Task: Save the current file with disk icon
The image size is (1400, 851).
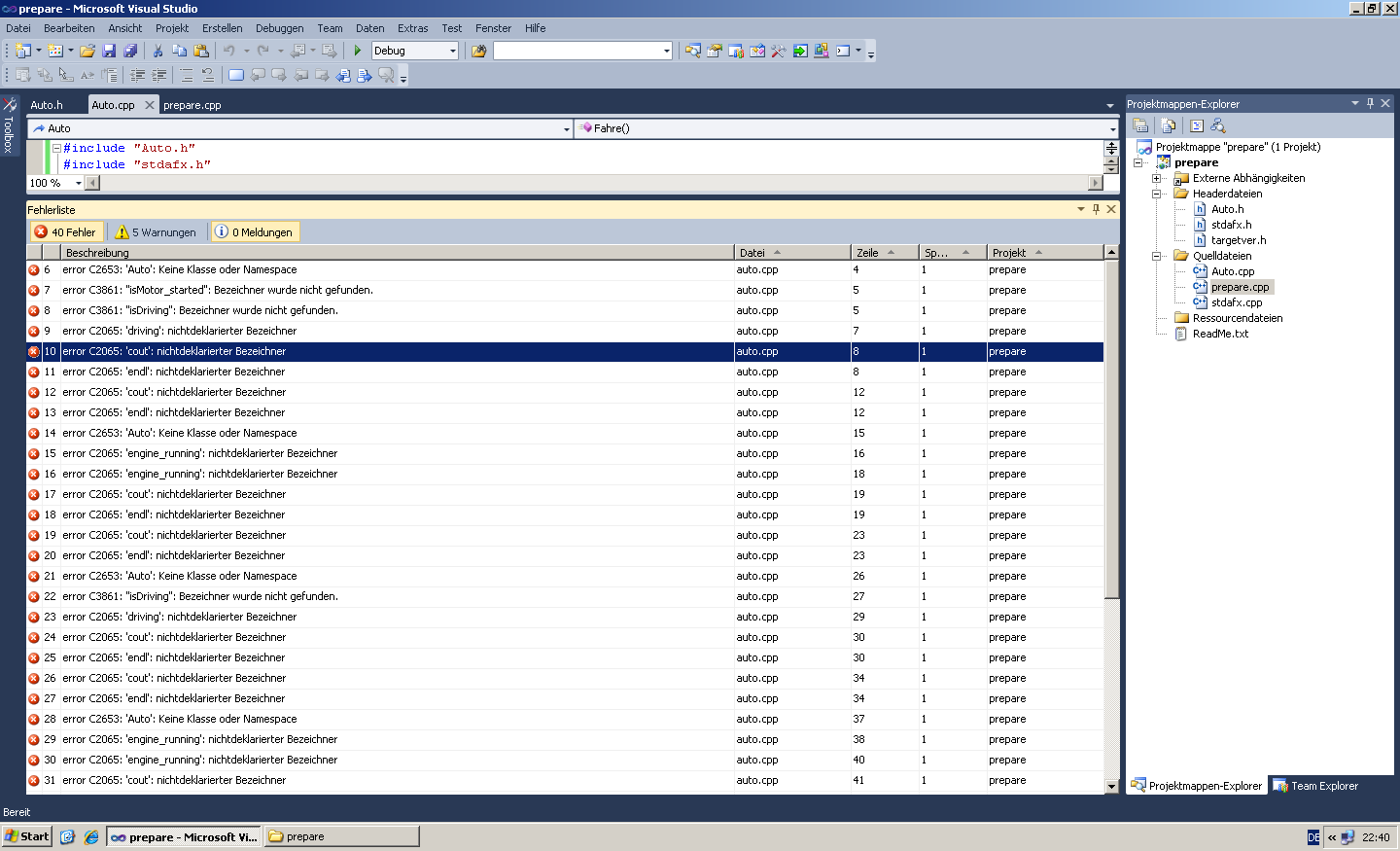Action: (109, 51)
